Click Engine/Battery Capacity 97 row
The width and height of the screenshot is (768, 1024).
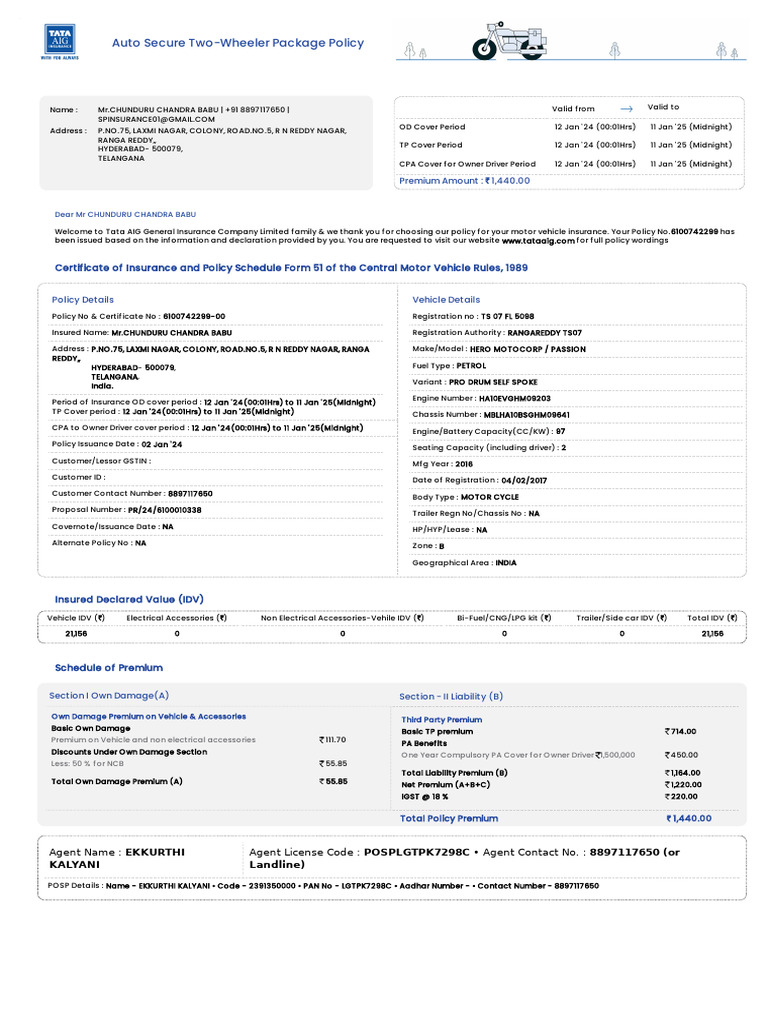(x=488, y=431)
